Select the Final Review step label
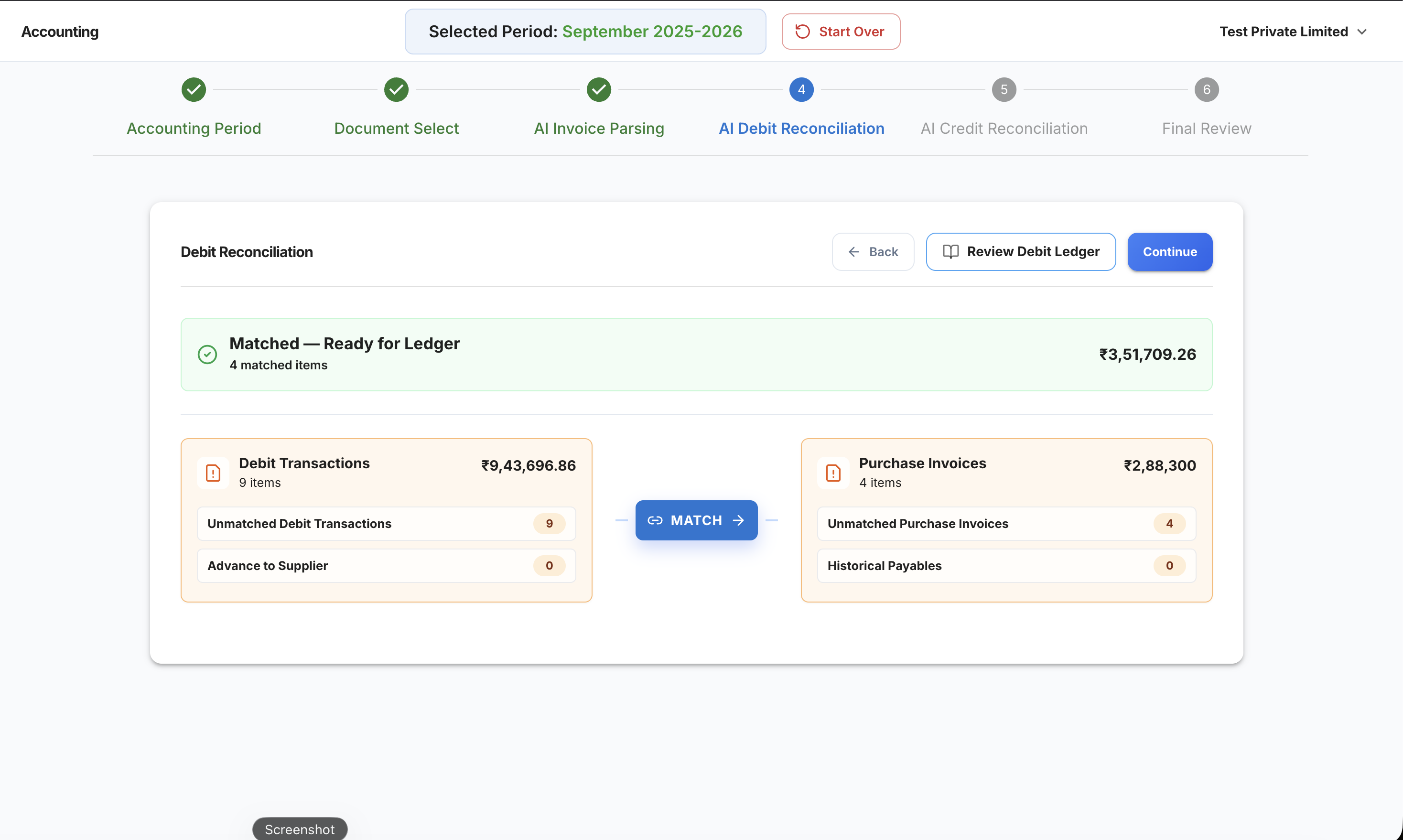1403x840 pixels. pyautogui.click(x=1207, y=129)
